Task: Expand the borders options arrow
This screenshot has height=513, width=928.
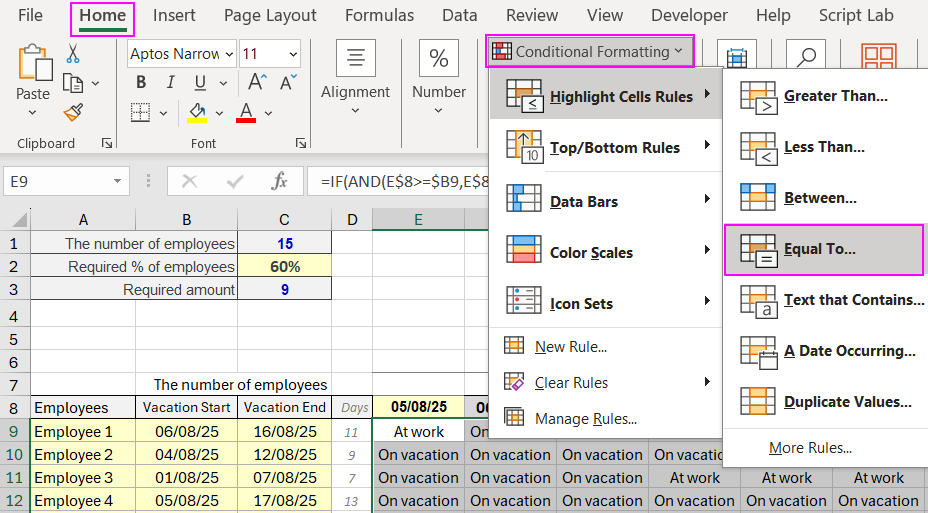Action: coord(163,112)
